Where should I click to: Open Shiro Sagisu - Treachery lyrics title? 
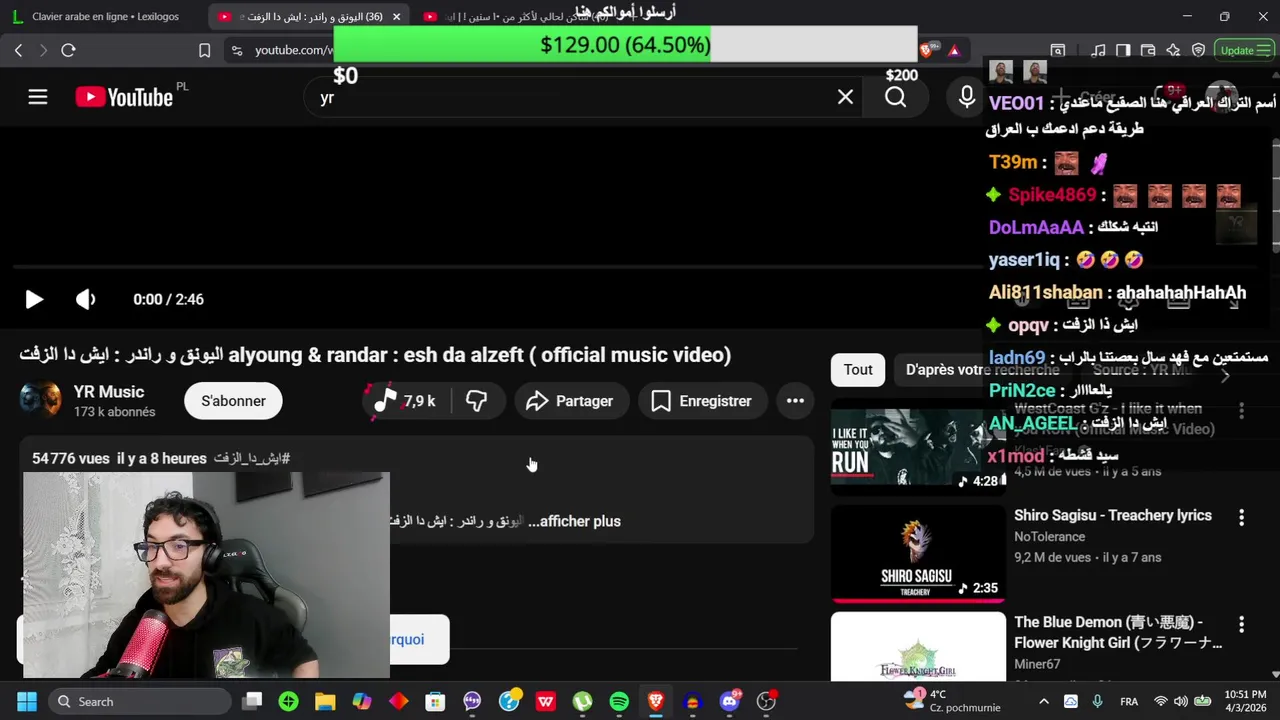(1113, 515)
